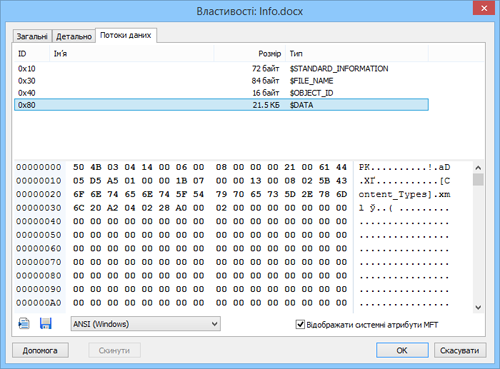500x369 pixels.
Task: Click the hex viewer scroll up arrow
Action: pyautogui.click(x=478, y=167)
